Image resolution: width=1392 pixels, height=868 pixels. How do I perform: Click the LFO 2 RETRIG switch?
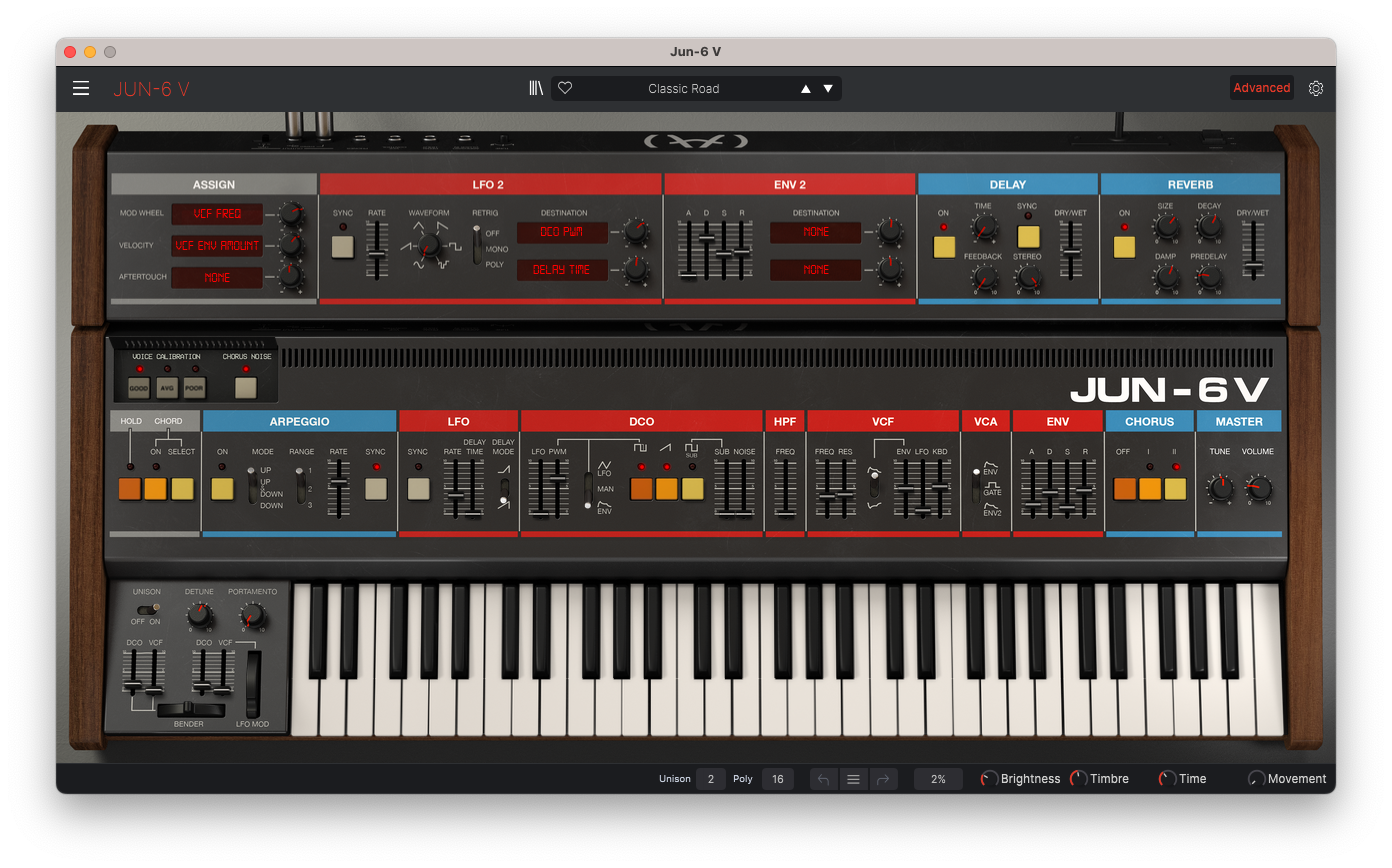(x=478, y=246)
